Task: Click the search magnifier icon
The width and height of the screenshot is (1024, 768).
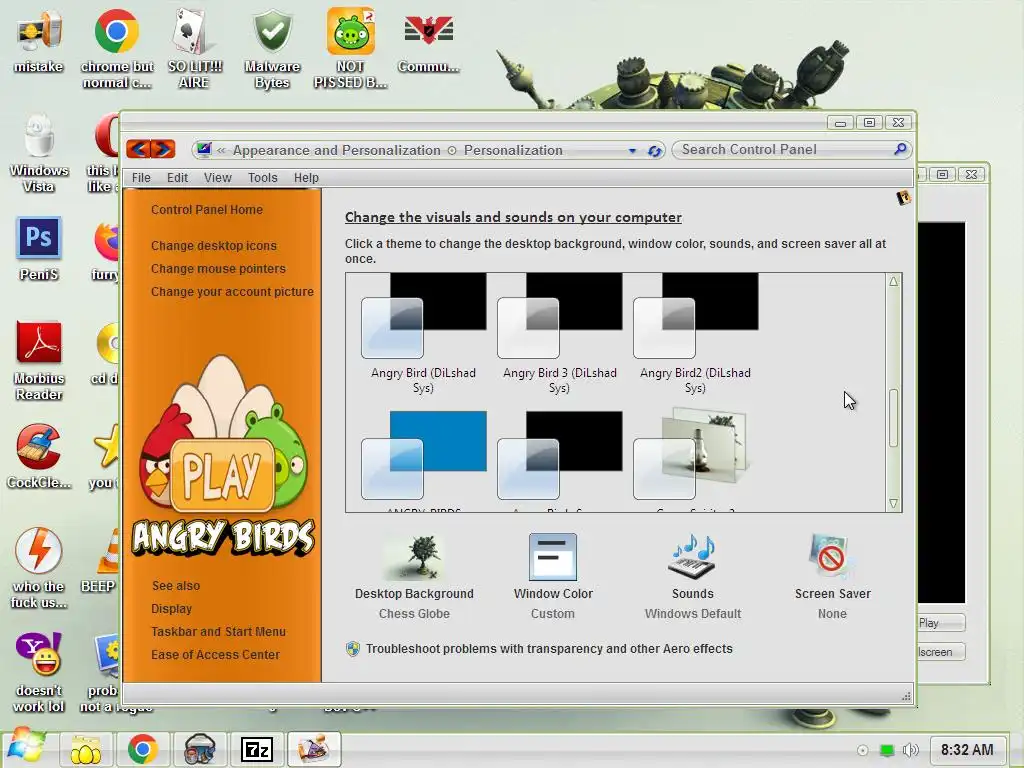Action: point(900,150)
